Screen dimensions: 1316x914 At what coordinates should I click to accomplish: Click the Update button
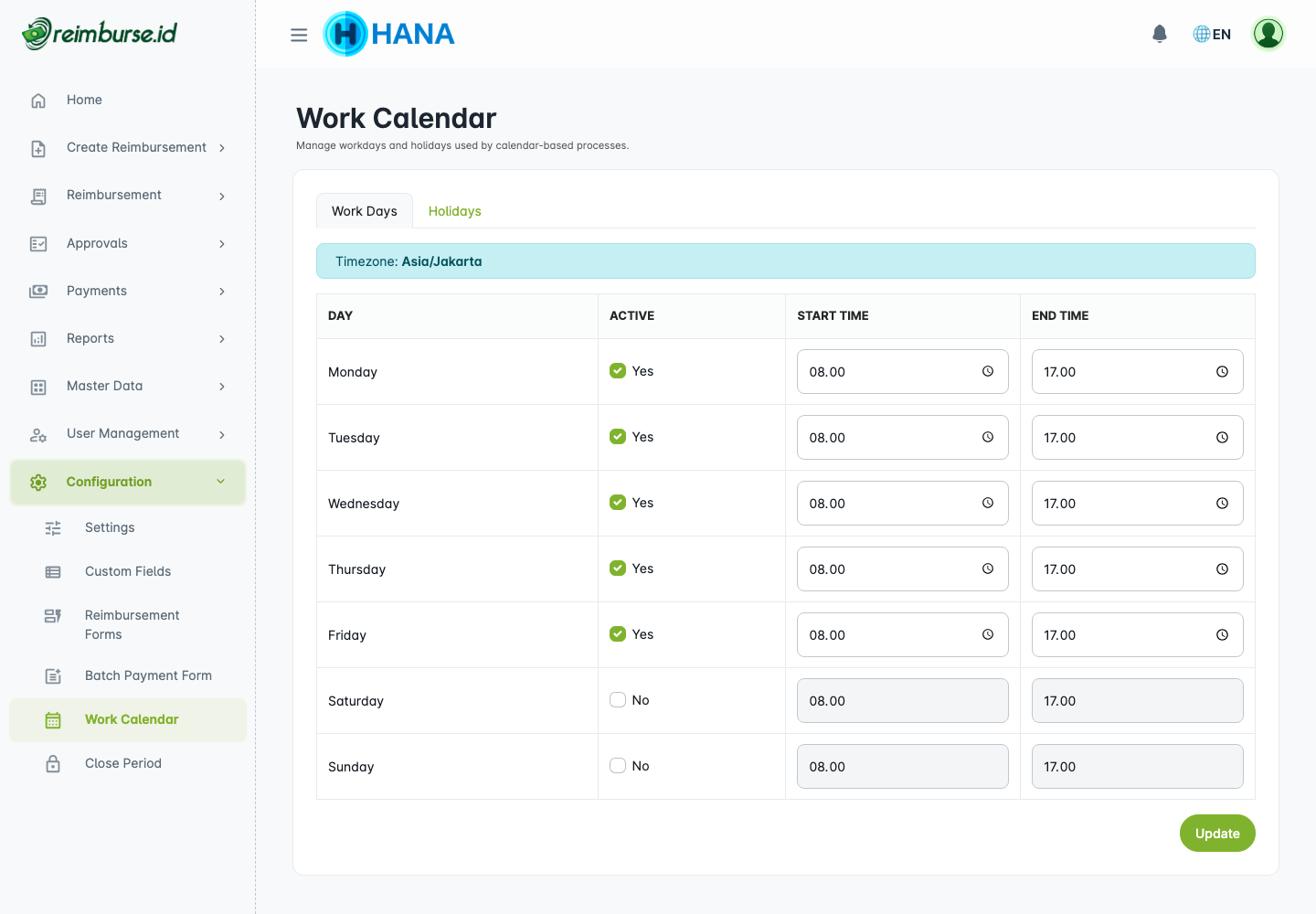(1216, 834)
